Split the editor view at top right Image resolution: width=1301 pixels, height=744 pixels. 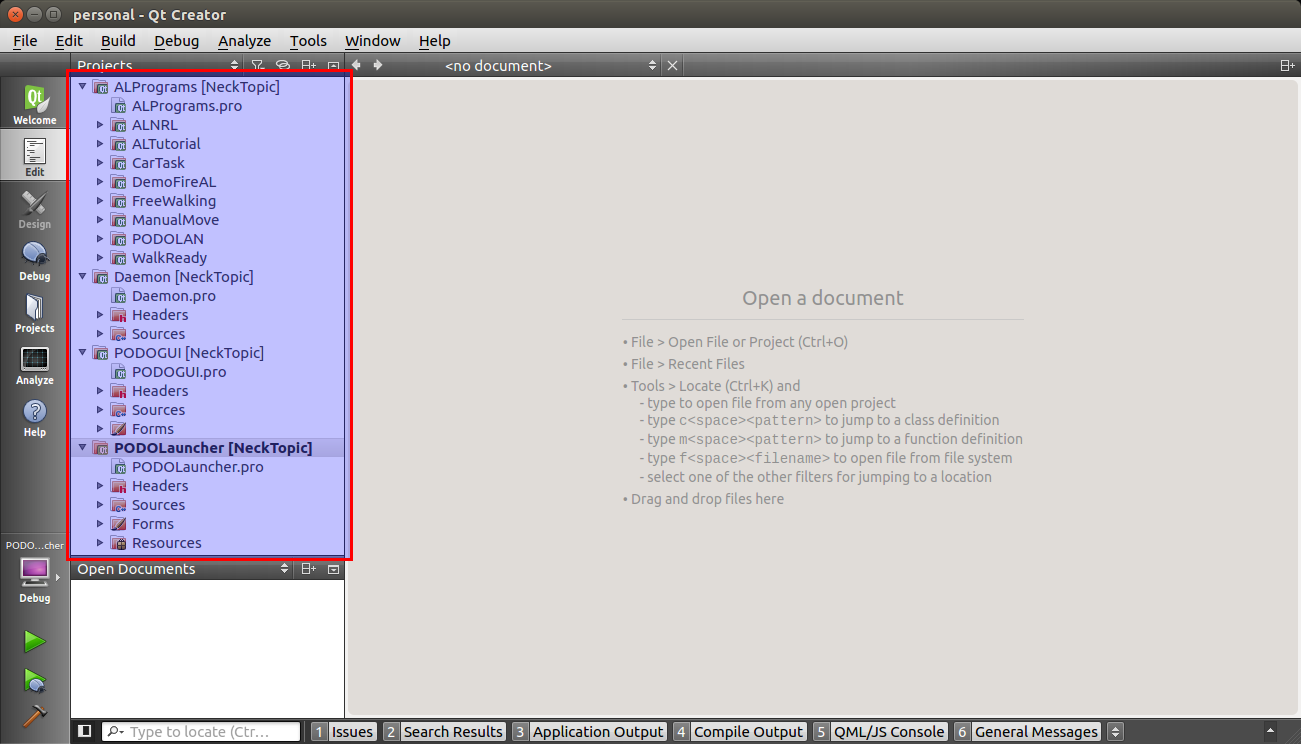click(x=1287, y=66)
